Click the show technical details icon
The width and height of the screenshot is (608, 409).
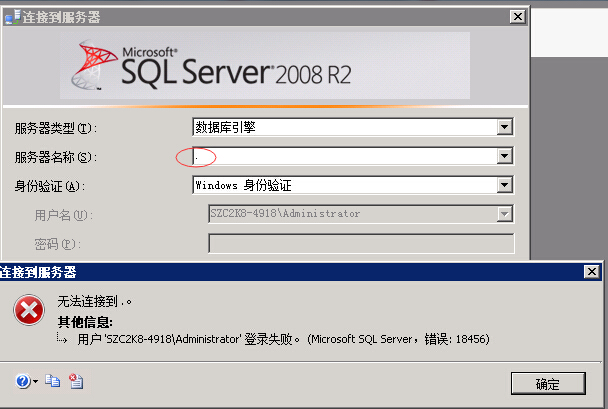point(76,380)
